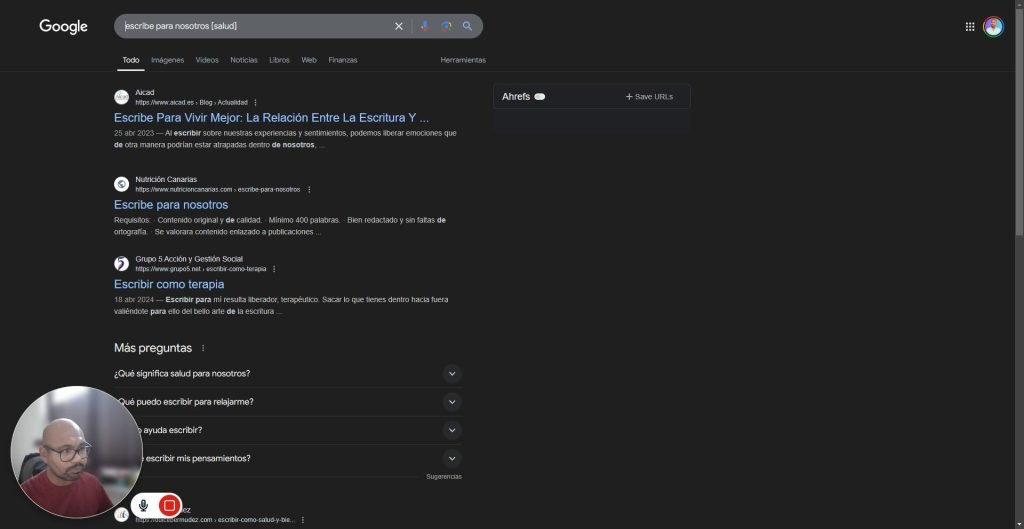
Task: Open the 'Escribir como terapia' result link
Action: coord(169,285)
